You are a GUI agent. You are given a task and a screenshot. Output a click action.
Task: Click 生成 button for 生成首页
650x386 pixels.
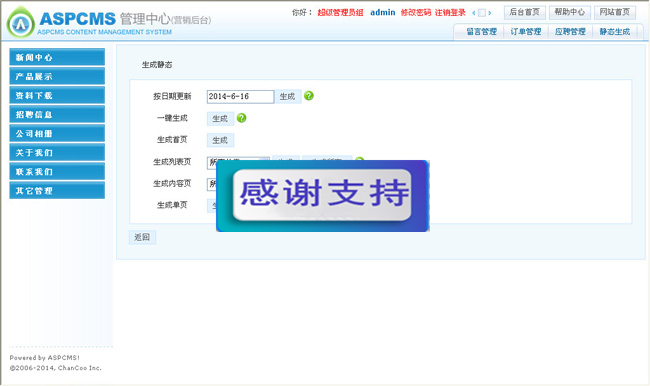coord(220,140)
